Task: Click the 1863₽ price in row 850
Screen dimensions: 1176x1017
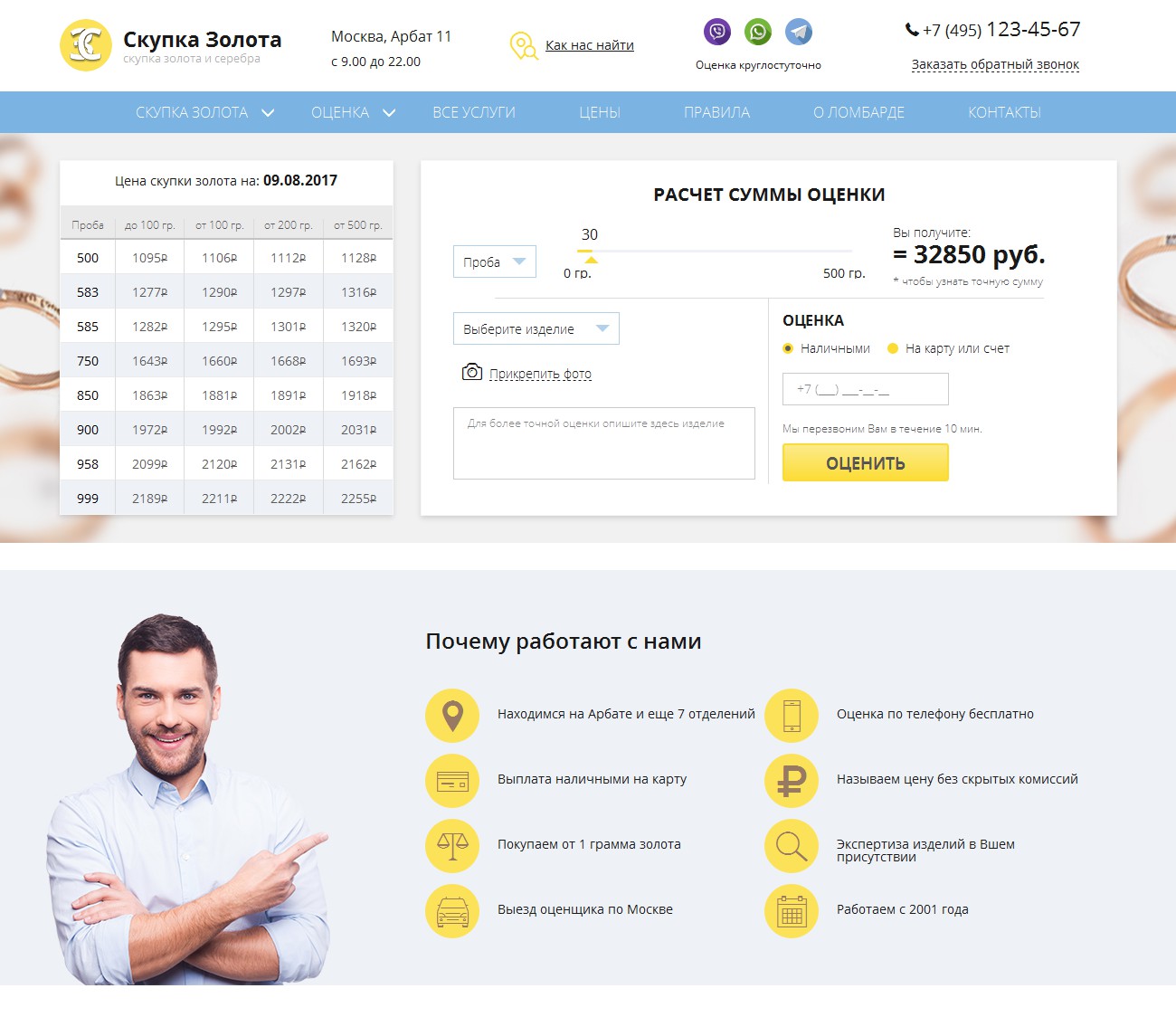Action: point(150,395)
